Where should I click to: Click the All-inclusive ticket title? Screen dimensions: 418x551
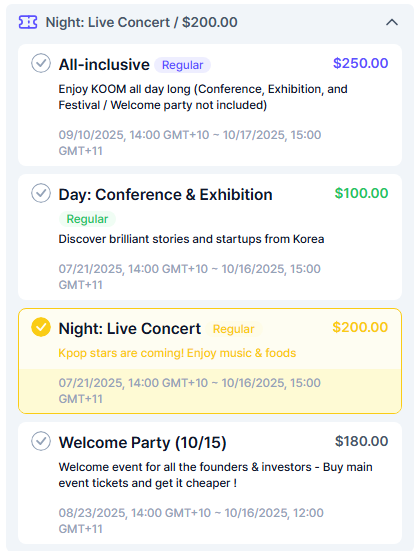[x=104, y=65]
